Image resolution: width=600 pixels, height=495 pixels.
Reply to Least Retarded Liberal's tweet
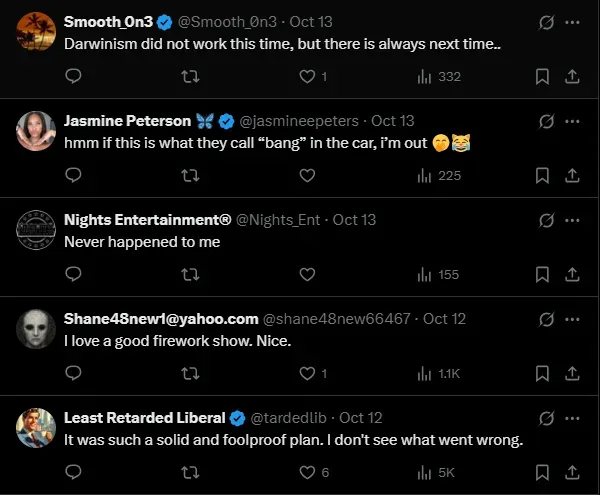click(73, 472)
